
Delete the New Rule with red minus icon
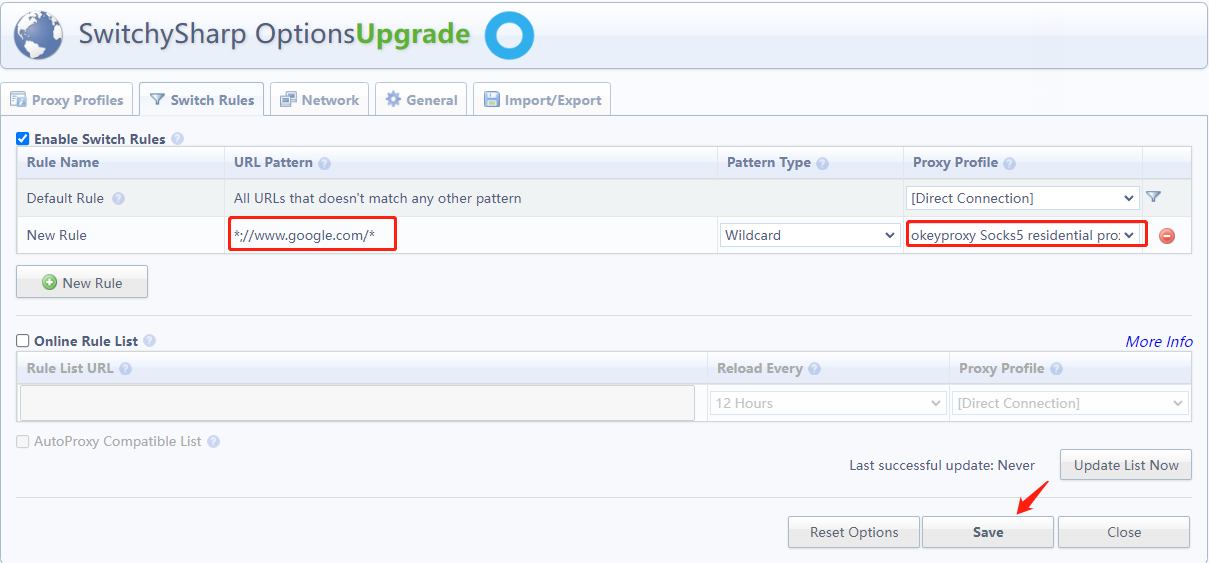pyautogui.click(x=1166, y=236)
